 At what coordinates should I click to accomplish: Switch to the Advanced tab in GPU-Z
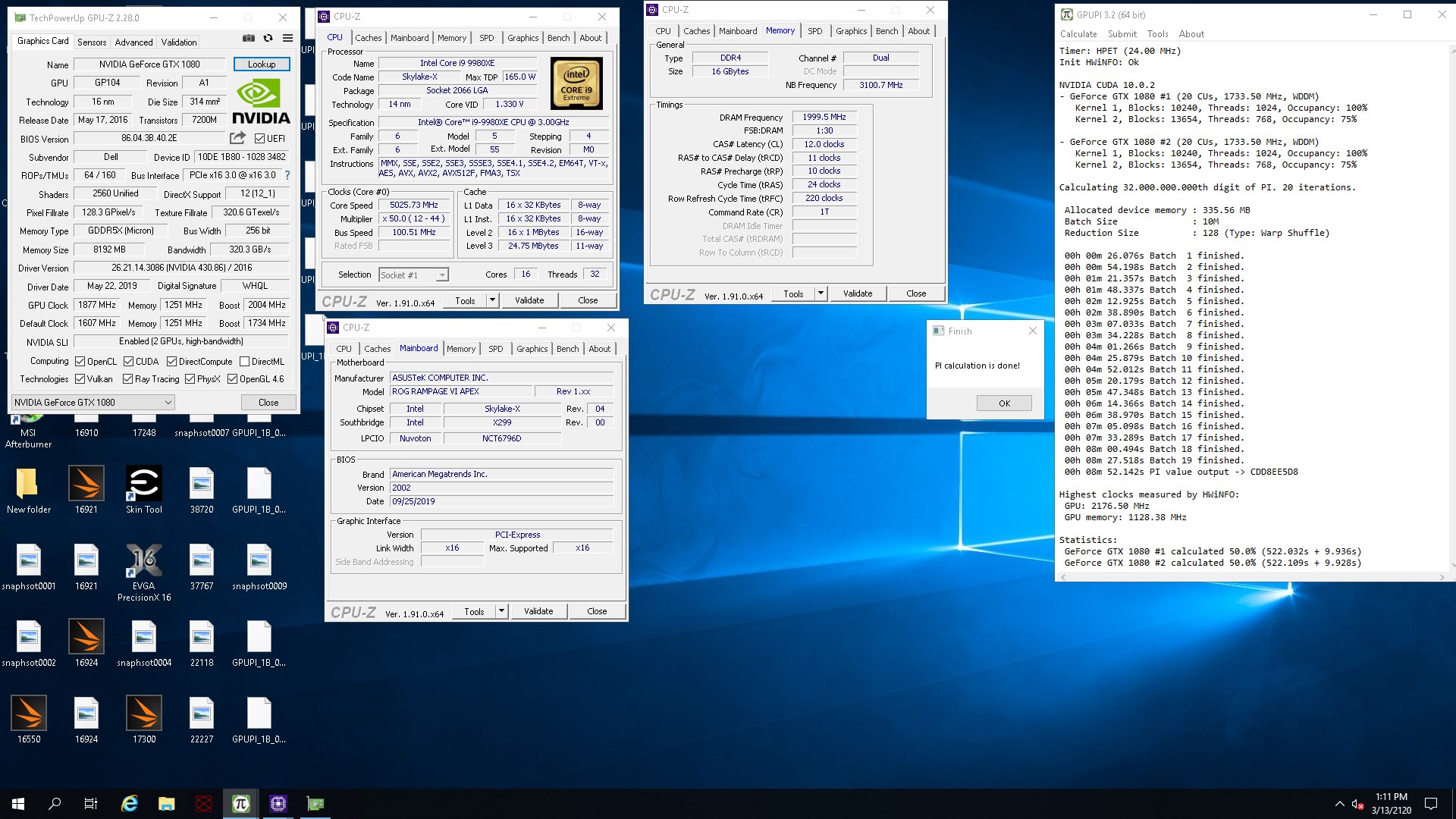point(133,42)
